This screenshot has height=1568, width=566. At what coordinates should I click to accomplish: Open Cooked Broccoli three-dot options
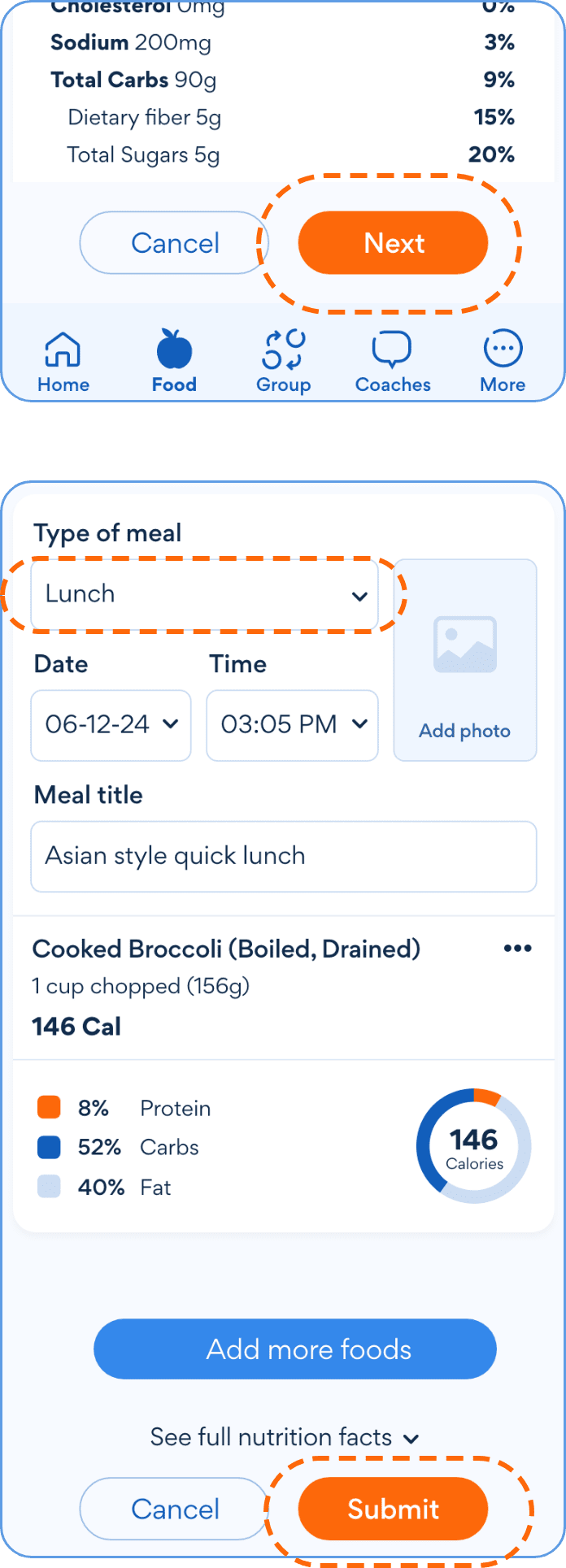517,949
